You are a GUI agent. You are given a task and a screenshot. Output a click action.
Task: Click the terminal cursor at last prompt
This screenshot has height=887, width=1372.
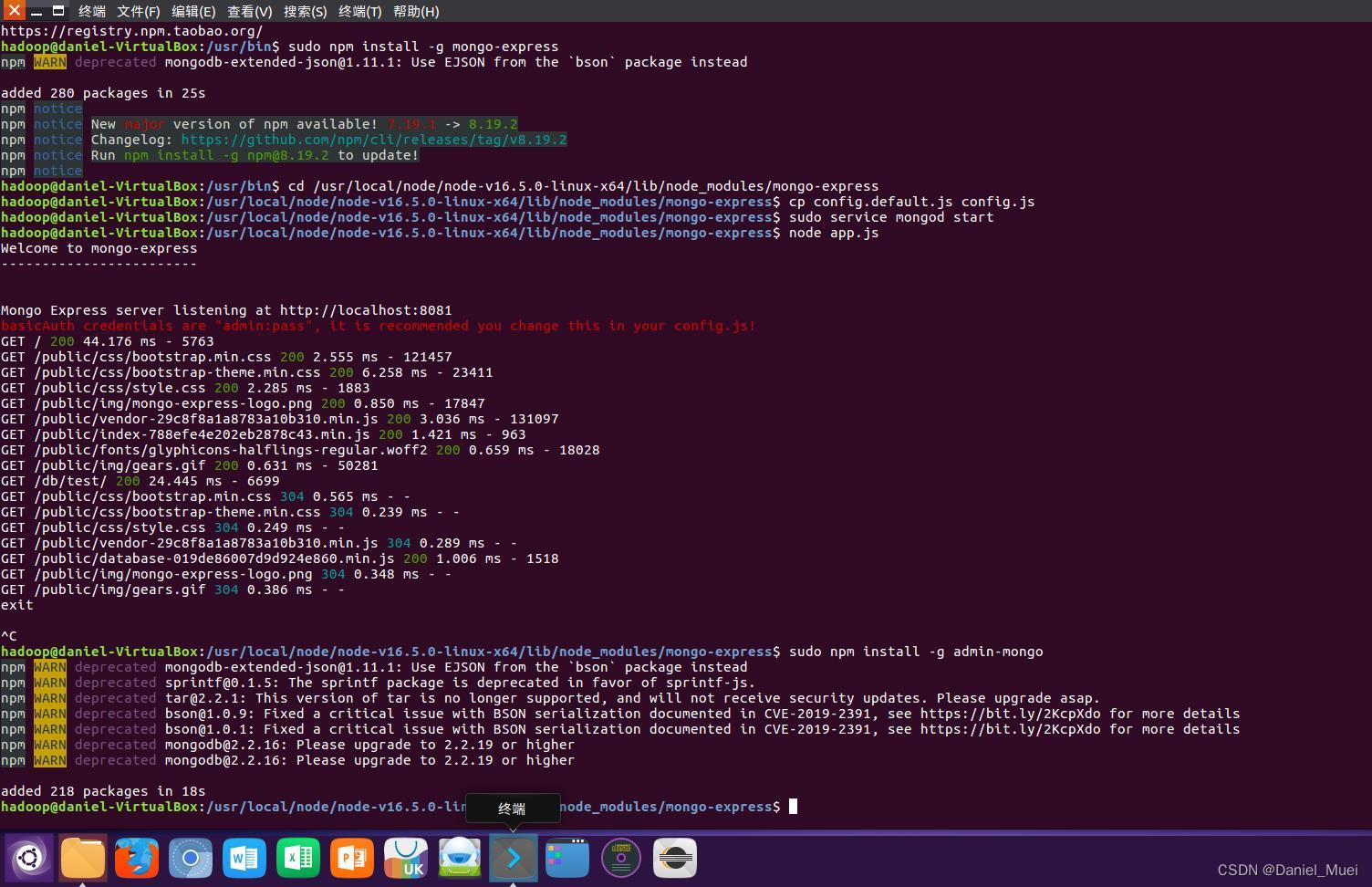[x=793, y=807]
